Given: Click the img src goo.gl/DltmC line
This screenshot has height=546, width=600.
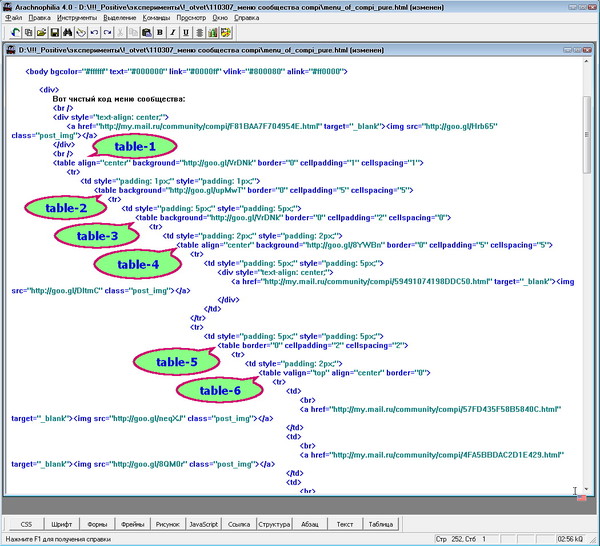Looking at the screenshot, I should (101, 291).
